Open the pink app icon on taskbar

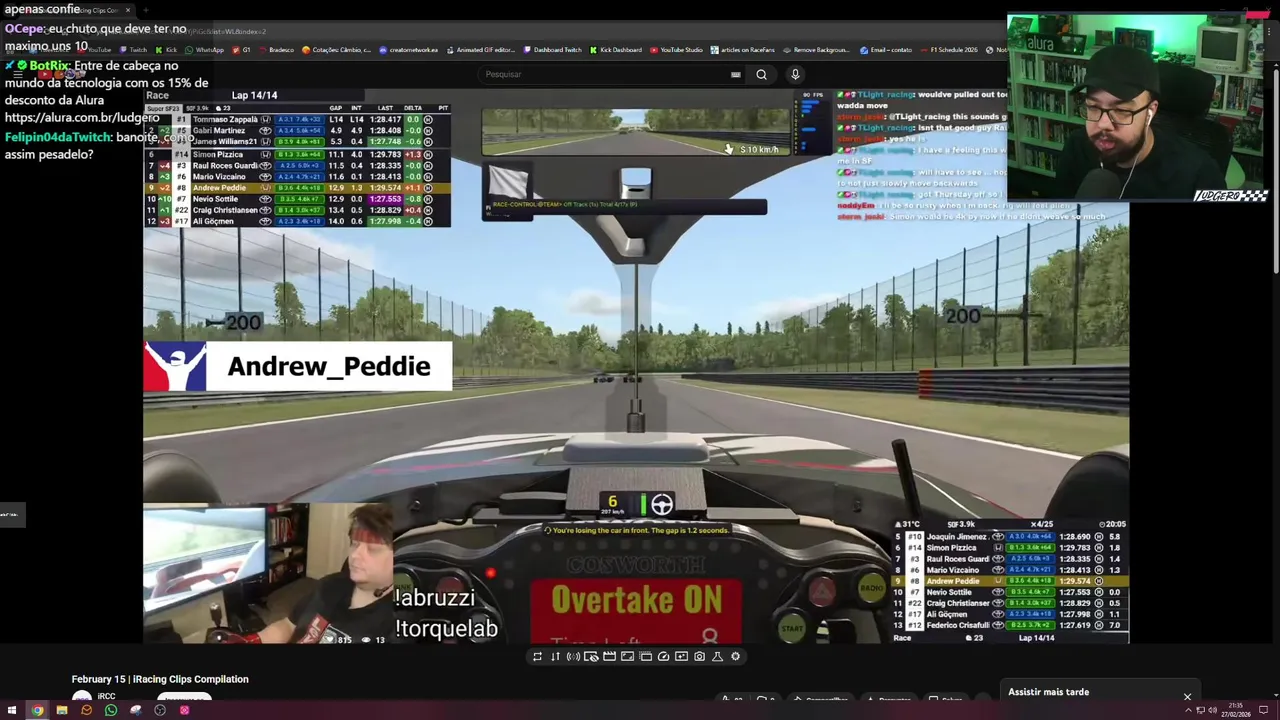tap(184, 710)
